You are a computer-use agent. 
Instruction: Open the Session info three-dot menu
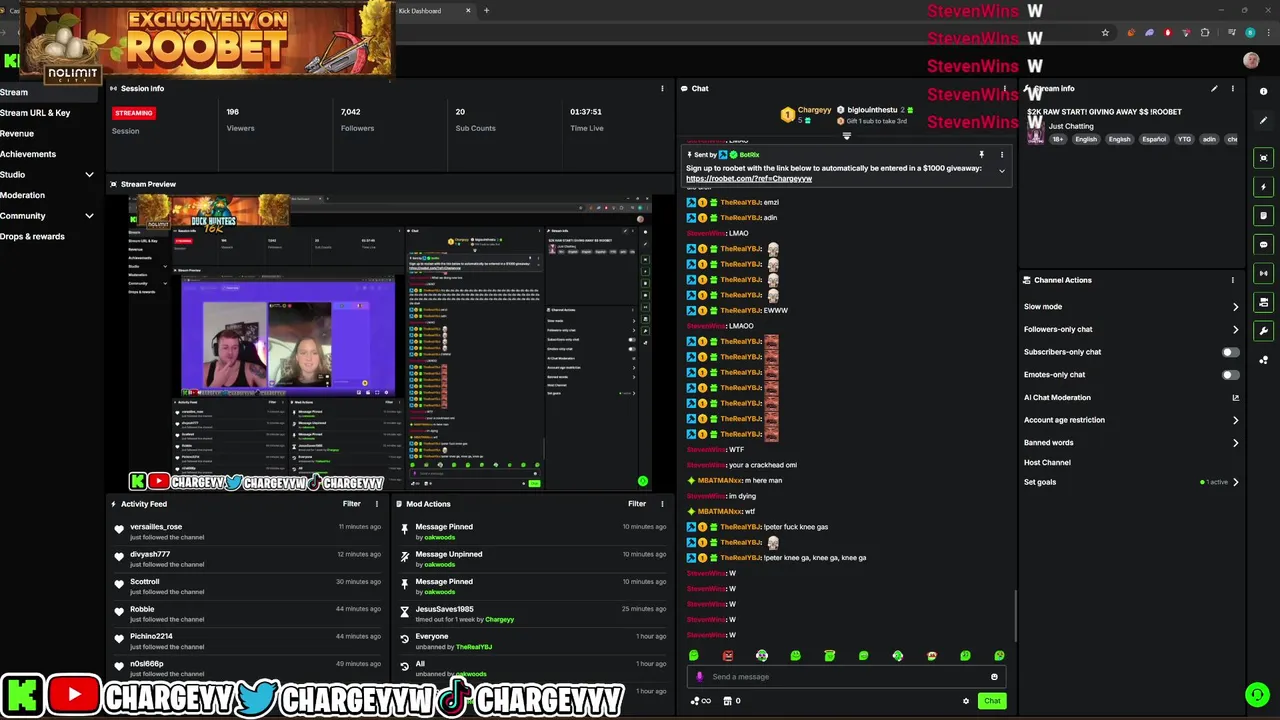coord(662,89)
